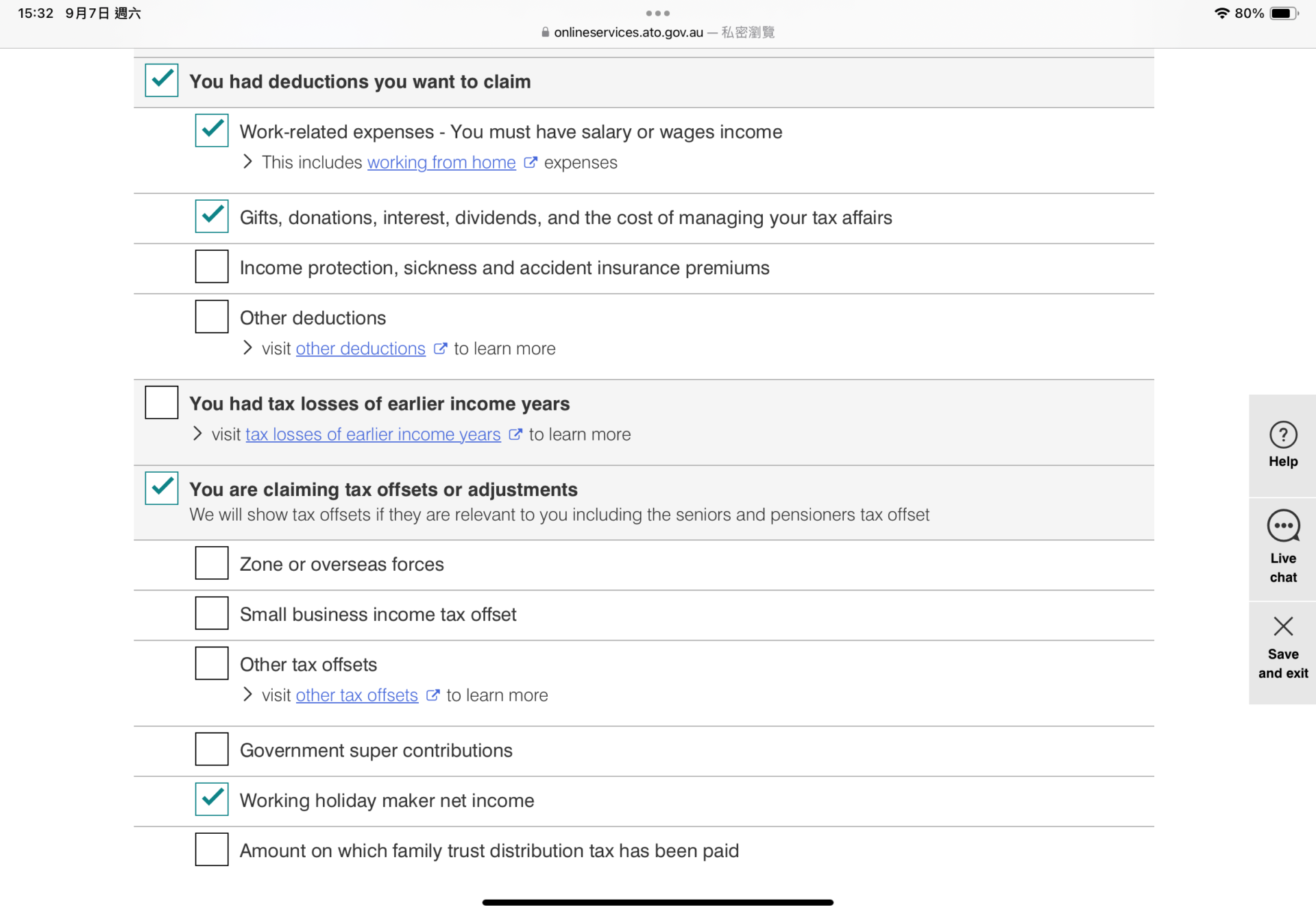Start a Live chat session
Image resolution: width=1316 pixels, height=914 pixels.
pyautogui.click(x=1282, y=527)
